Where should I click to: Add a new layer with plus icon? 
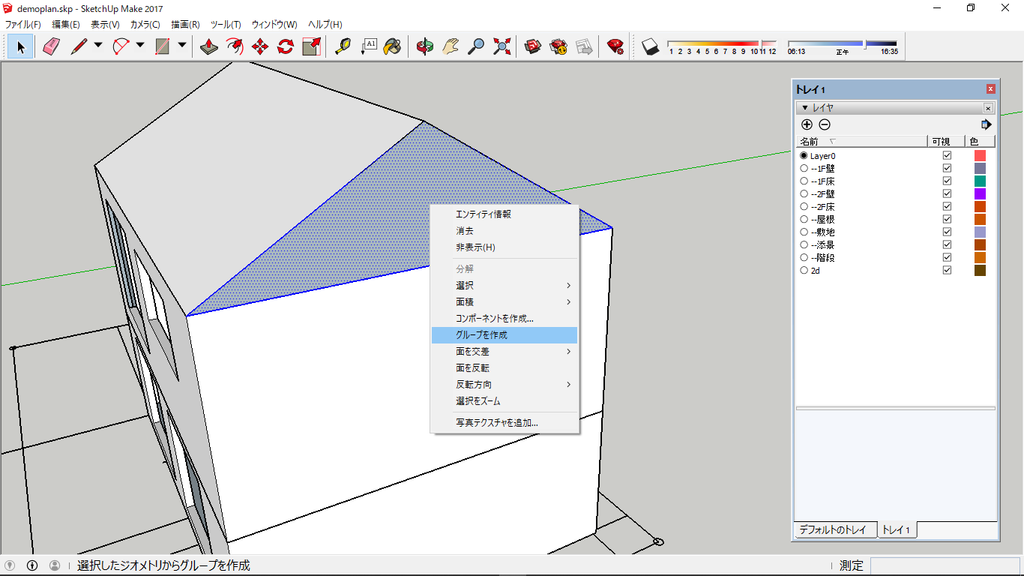(807, 125)
